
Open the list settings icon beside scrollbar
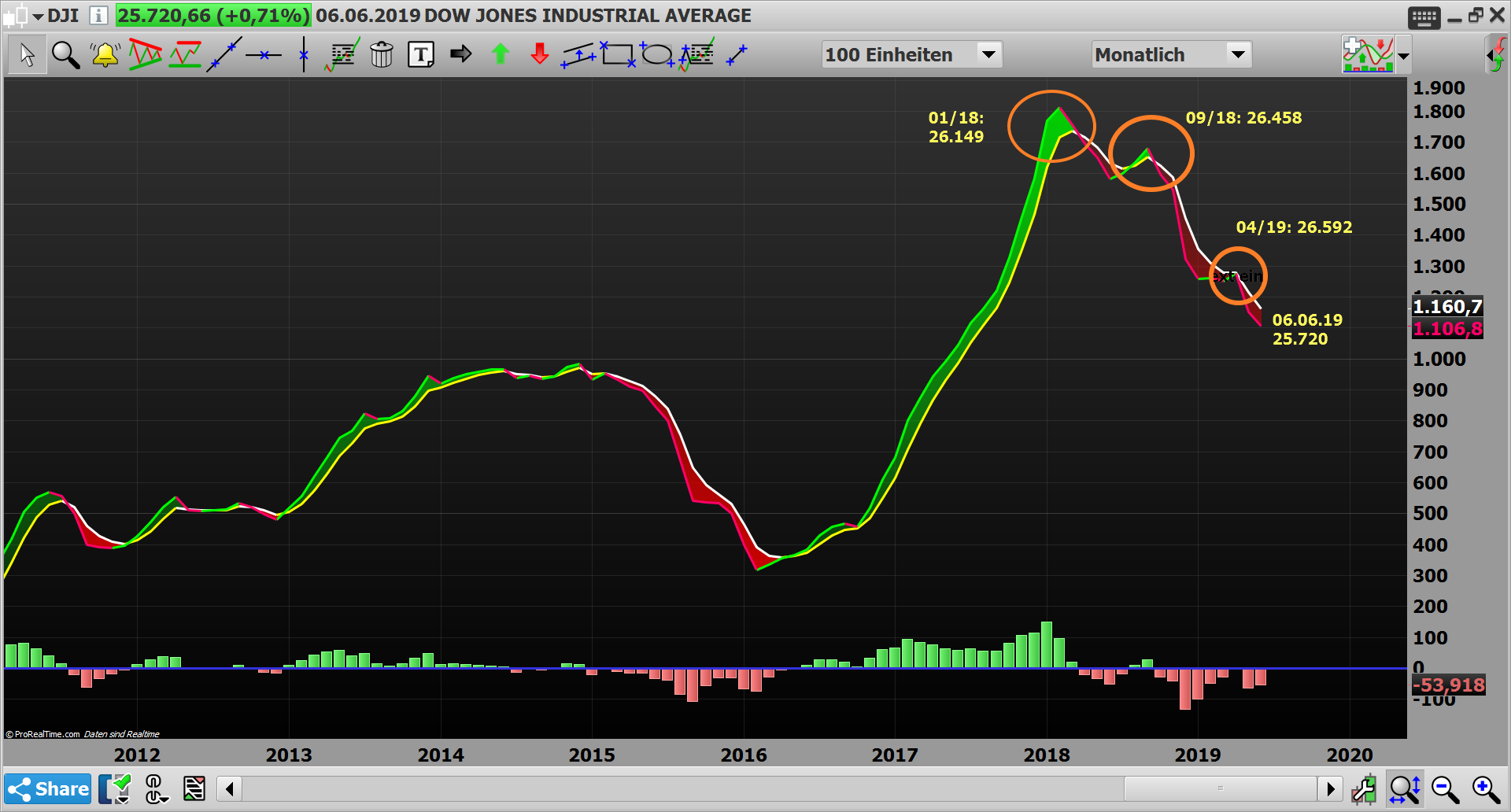pos(194,788)
